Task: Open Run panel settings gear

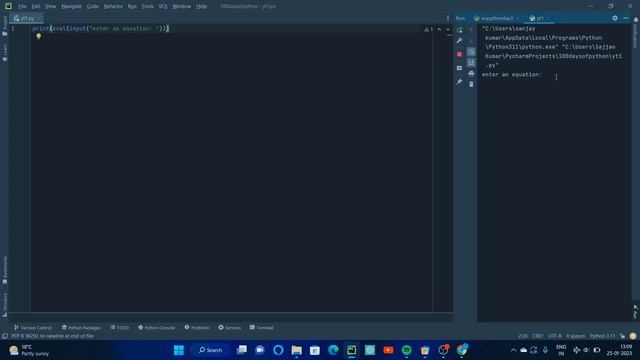Action: point(615,18)
